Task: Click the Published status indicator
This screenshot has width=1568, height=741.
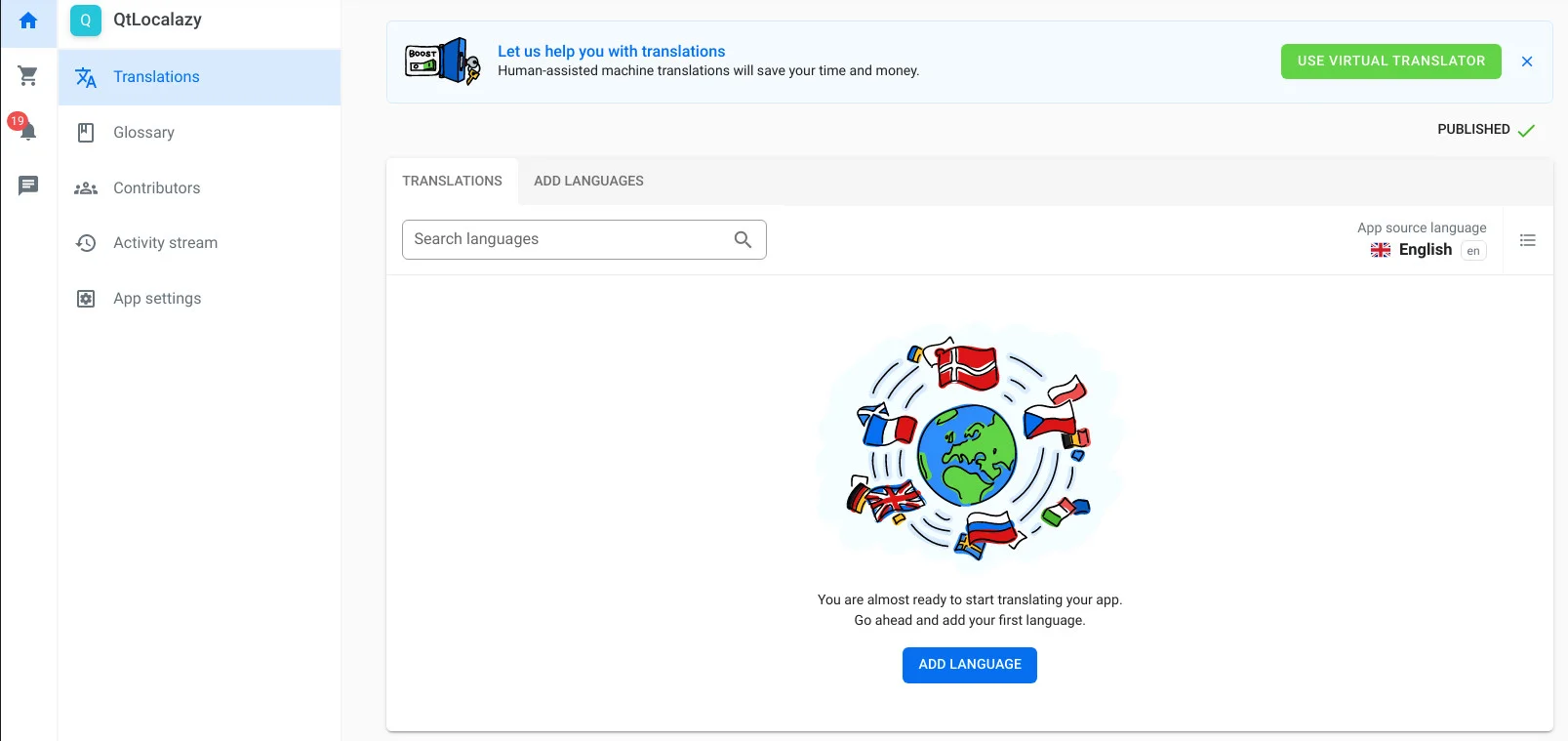Action: tap(1485, 130)
